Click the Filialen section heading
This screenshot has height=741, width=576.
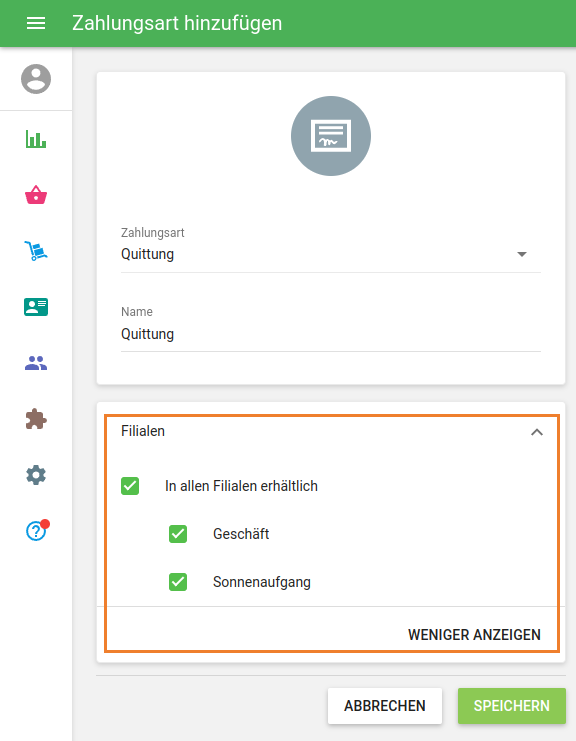pyautogui.click(x=143, y=431)
